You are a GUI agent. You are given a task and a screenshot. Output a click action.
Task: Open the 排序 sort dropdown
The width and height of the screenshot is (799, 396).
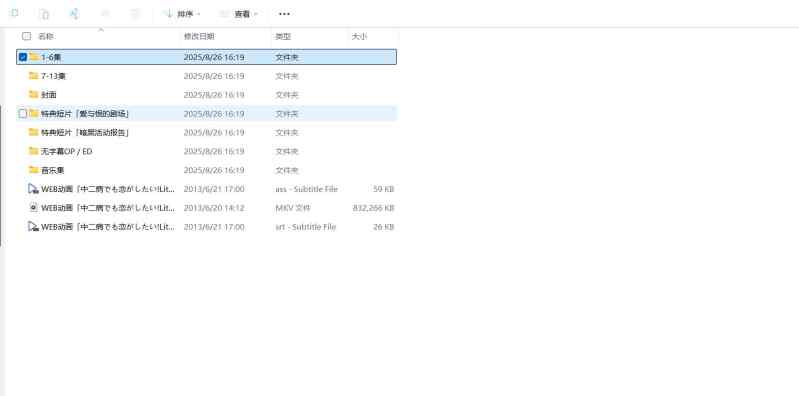pos(182,14)
